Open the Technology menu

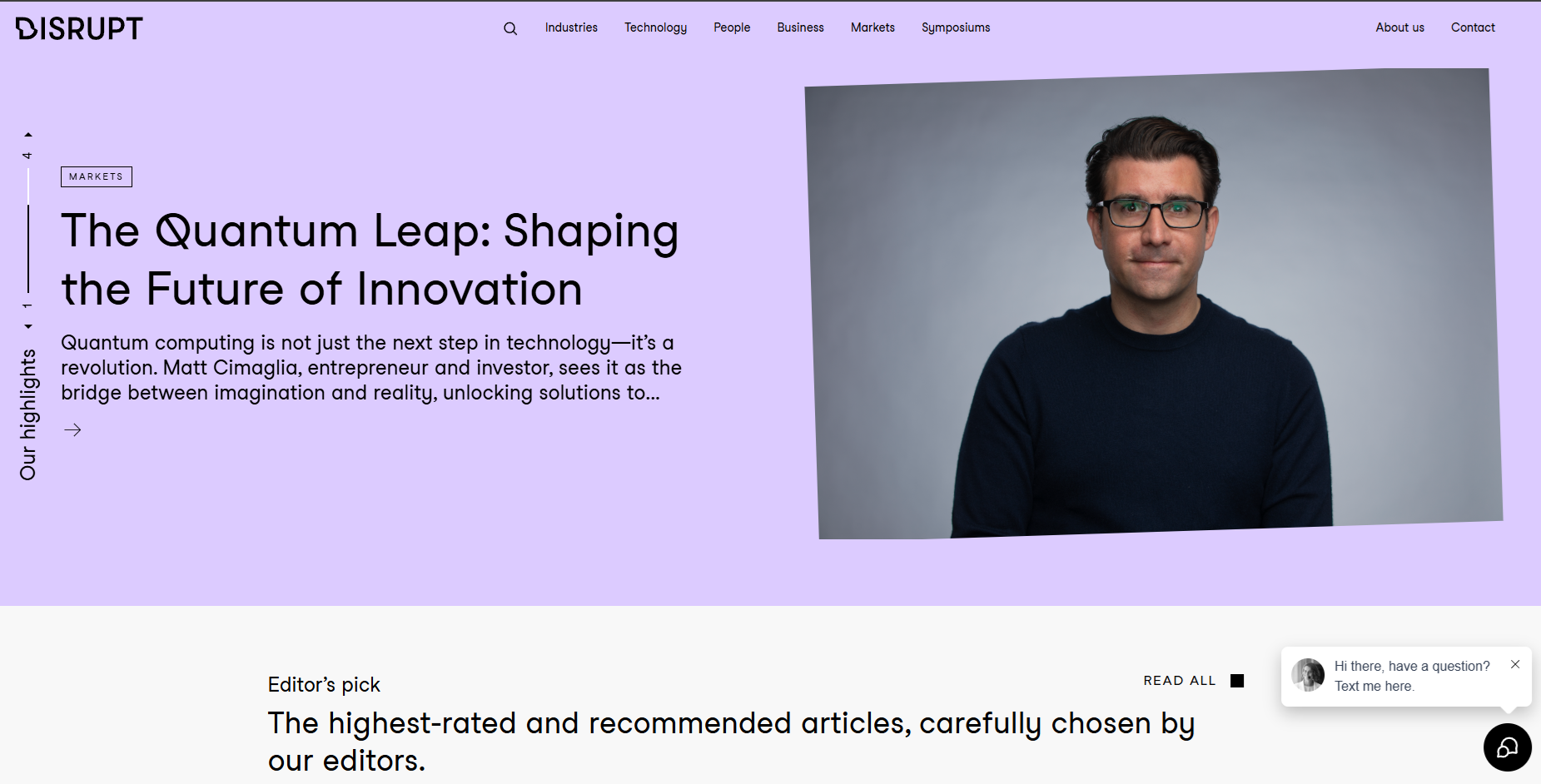(x=655, y=27)
